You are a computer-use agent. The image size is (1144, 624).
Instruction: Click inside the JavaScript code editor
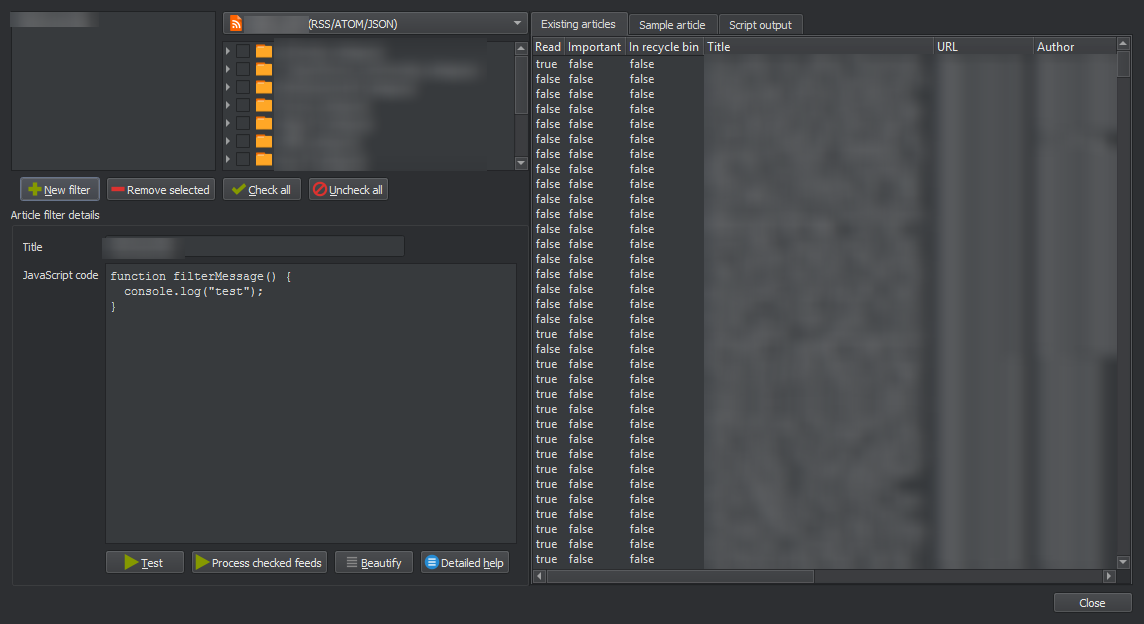point(311,404)
